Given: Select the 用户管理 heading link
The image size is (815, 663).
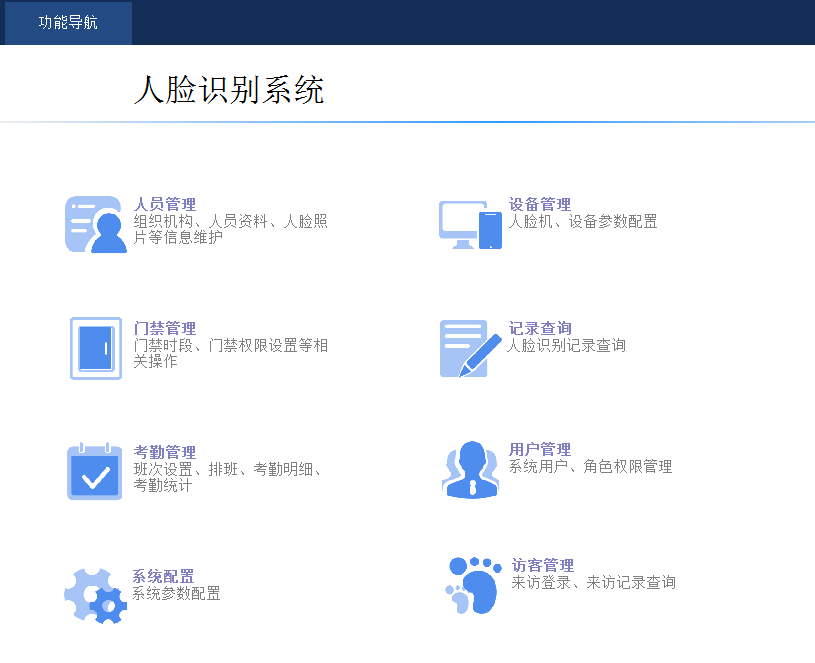Looking at the screenshot, I should (540, 449).
